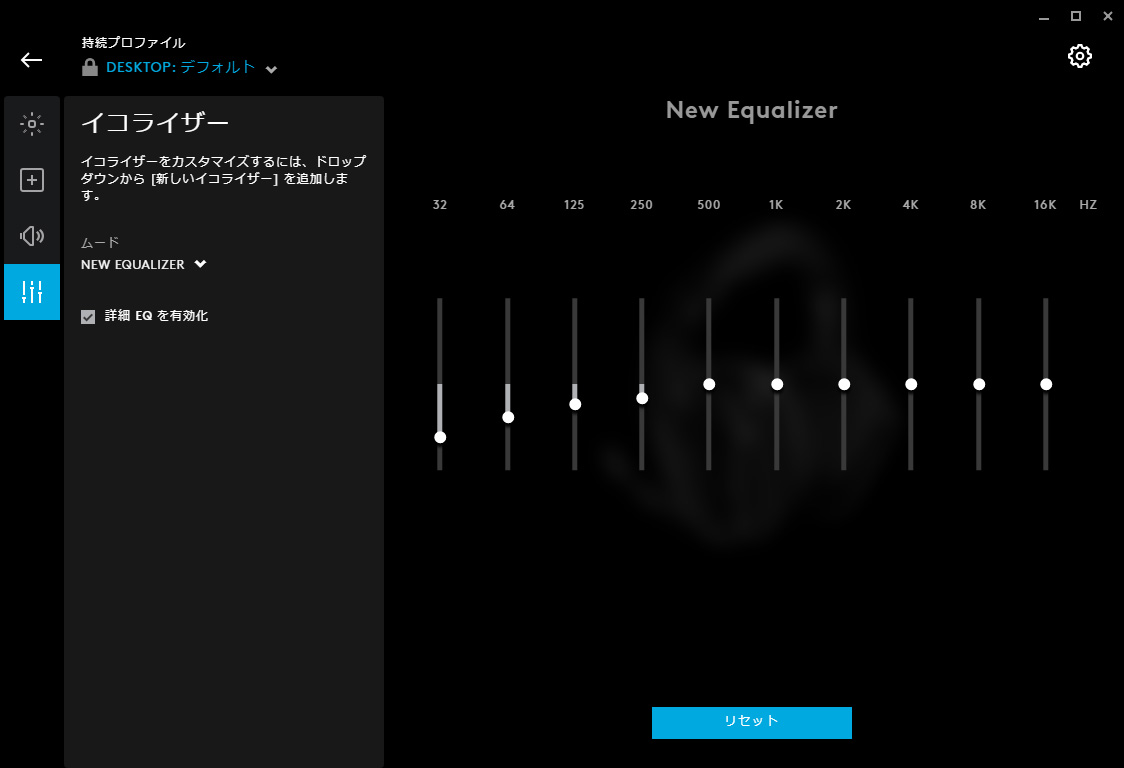The image size is (1124, 768).
Task: Open the assignments plus-icon sidebar tab
Action: click(32, 180)
